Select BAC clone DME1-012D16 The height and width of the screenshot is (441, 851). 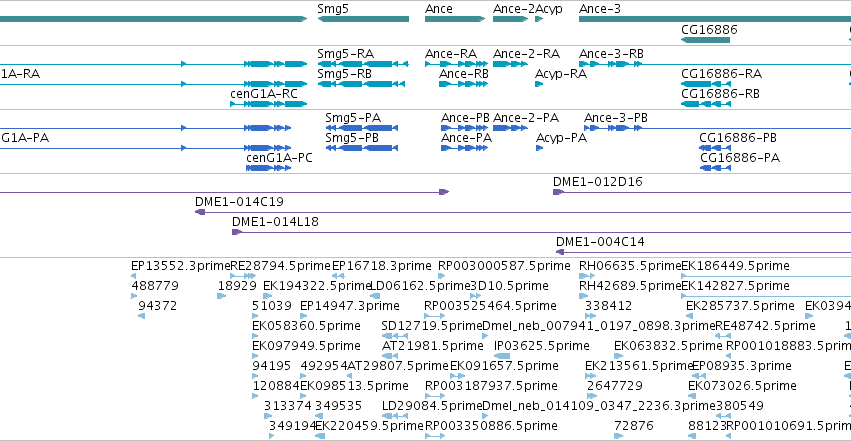(x=702, y=192)
